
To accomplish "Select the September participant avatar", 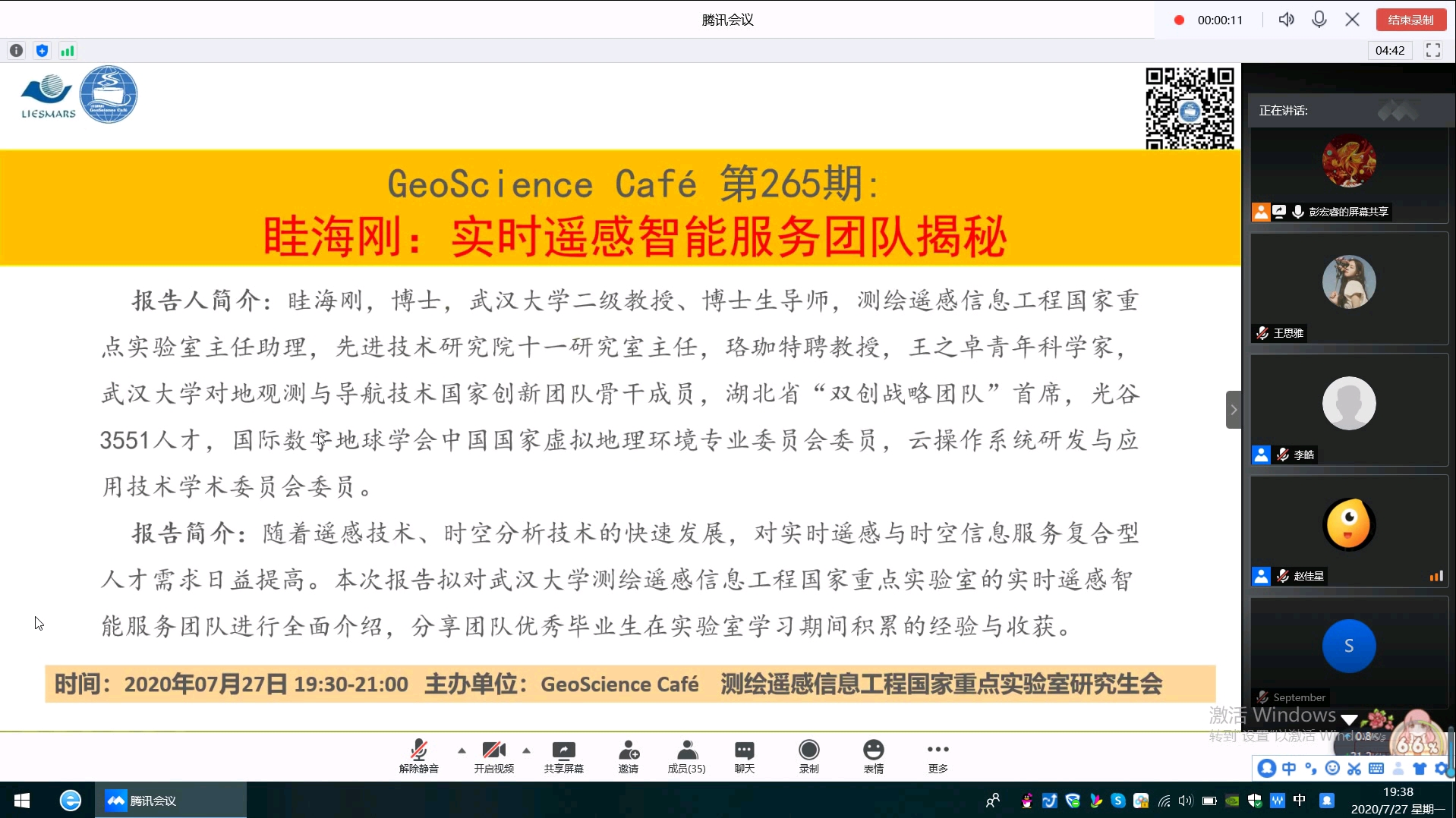I will 1349,646.
